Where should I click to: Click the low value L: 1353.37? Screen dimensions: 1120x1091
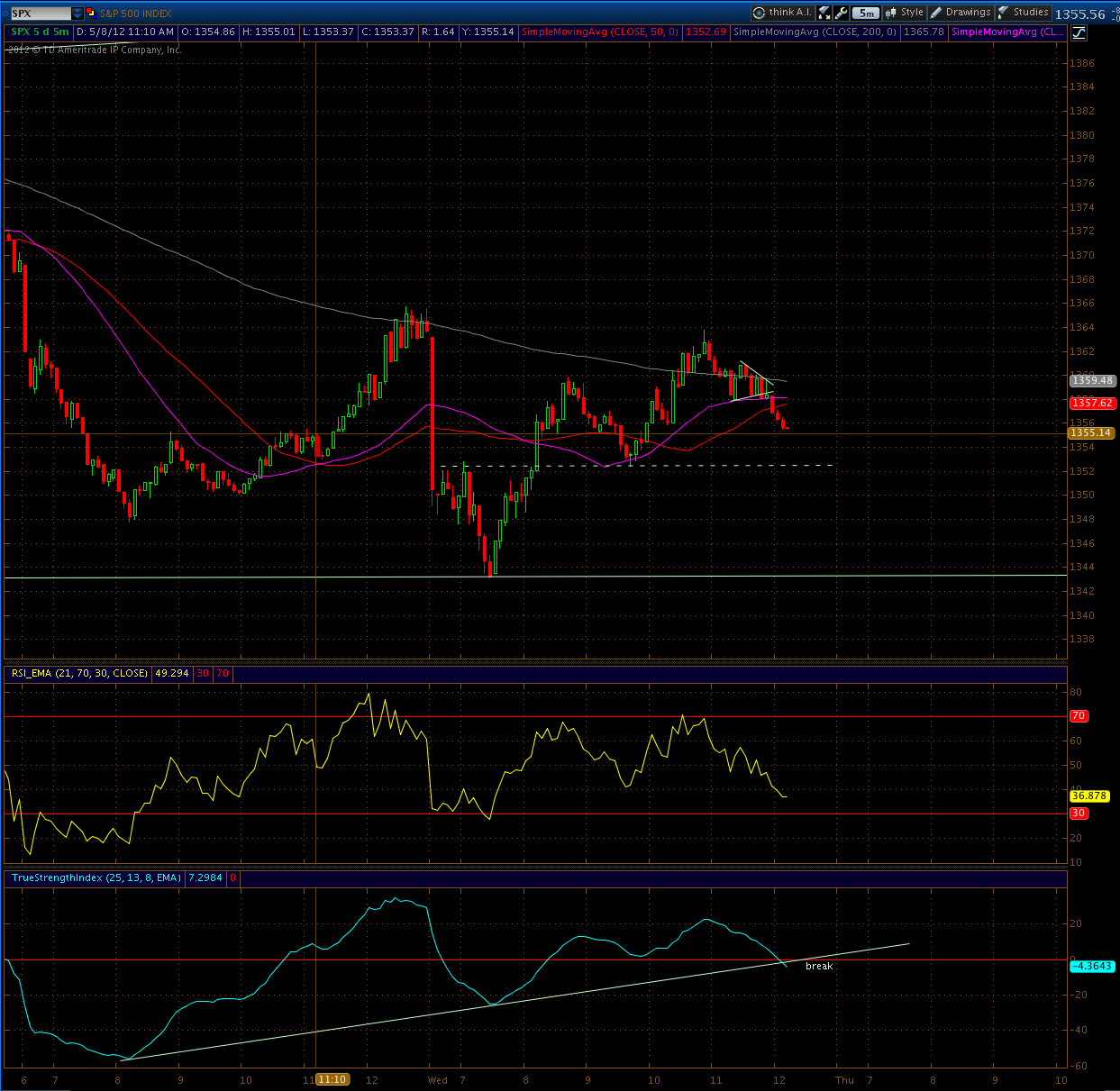(x=328, y=32)
